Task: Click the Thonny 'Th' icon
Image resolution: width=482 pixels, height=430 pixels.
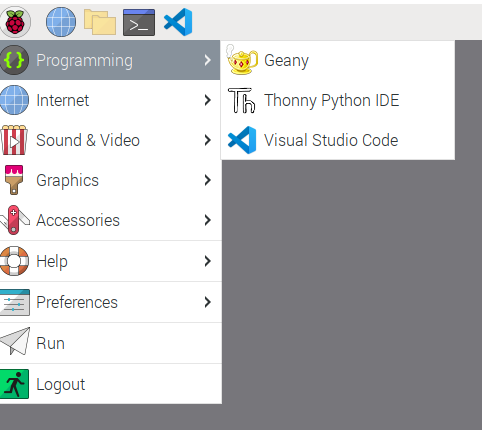Action: [x=242, y=100]
